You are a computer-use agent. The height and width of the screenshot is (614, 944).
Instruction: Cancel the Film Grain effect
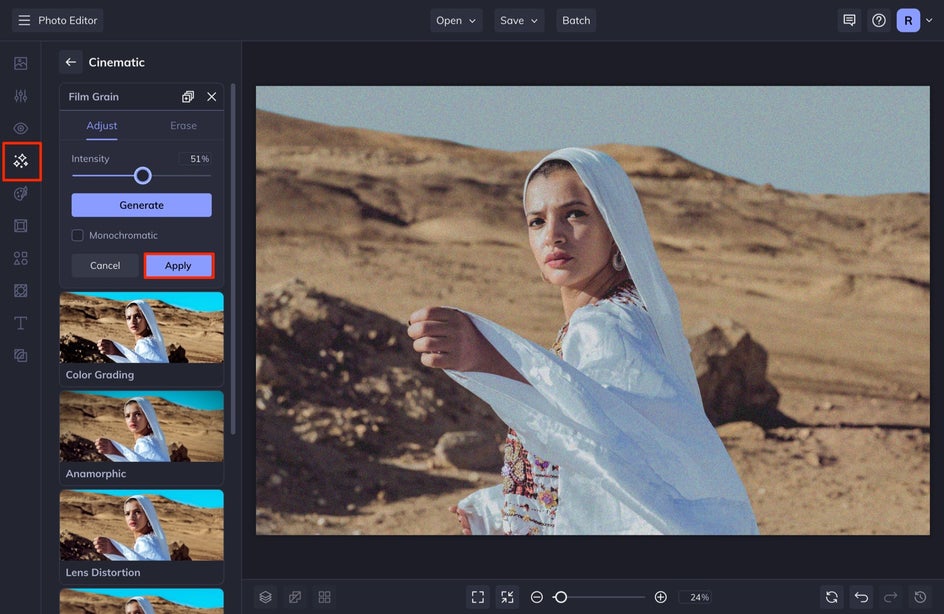(105, 265)
